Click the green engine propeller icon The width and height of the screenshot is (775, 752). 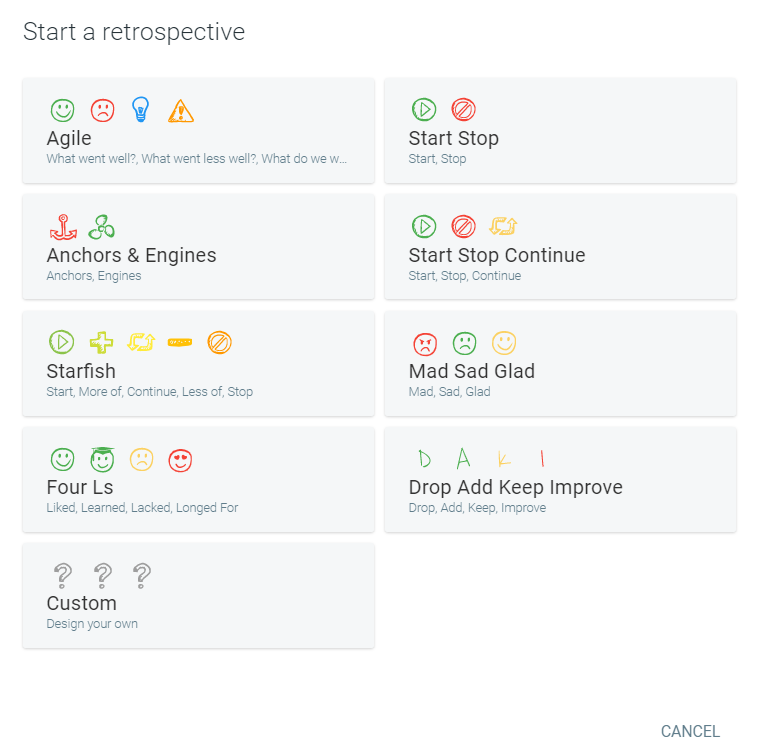(102, 227)
